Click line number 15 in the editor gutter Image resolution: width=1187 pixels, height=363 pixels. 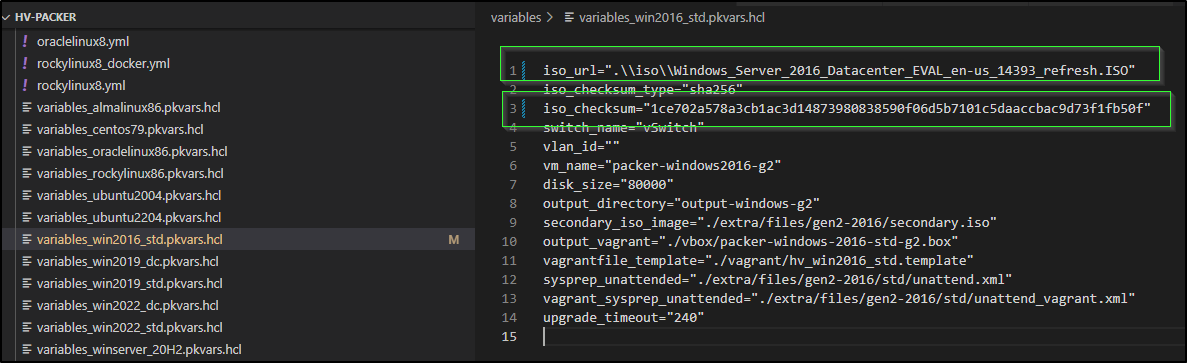pyautogui.click(x=510, y=336)
